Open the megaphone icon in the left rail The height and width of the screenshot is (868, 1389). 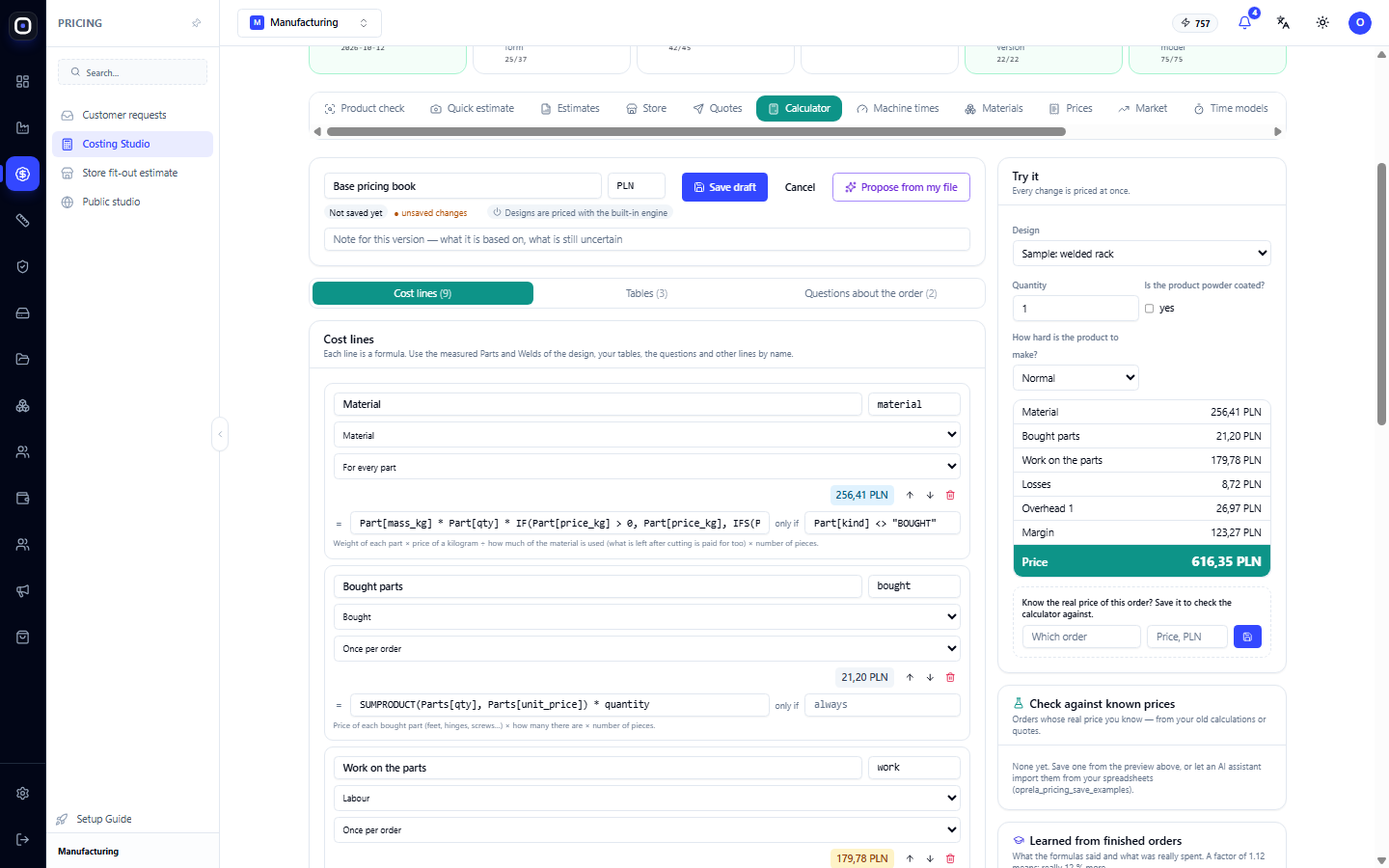click(x=23, y=590)
